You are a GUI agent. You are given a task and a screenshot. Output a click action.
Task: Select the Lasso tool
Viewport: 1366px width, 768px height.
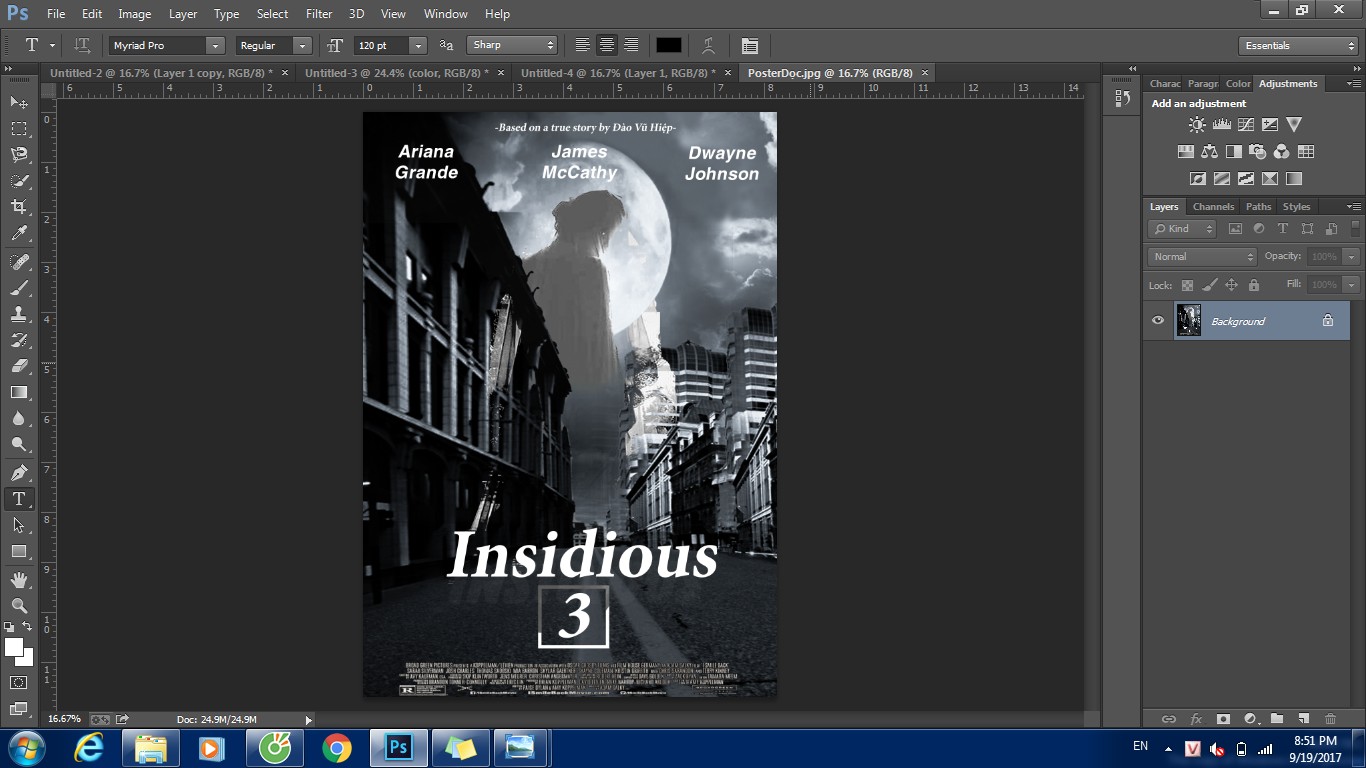pyautogui.click(x=19, y=155)
